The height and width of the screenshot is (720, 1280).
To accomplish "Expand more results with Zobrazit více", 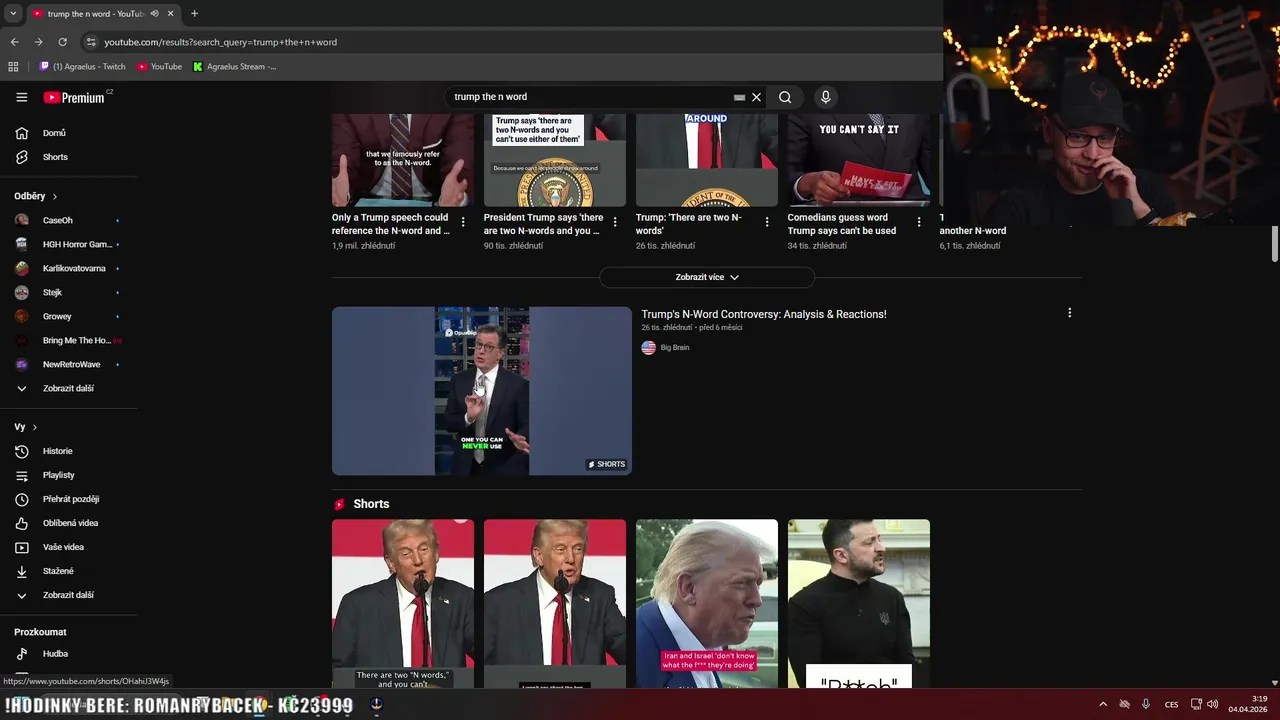I will 707,277.
